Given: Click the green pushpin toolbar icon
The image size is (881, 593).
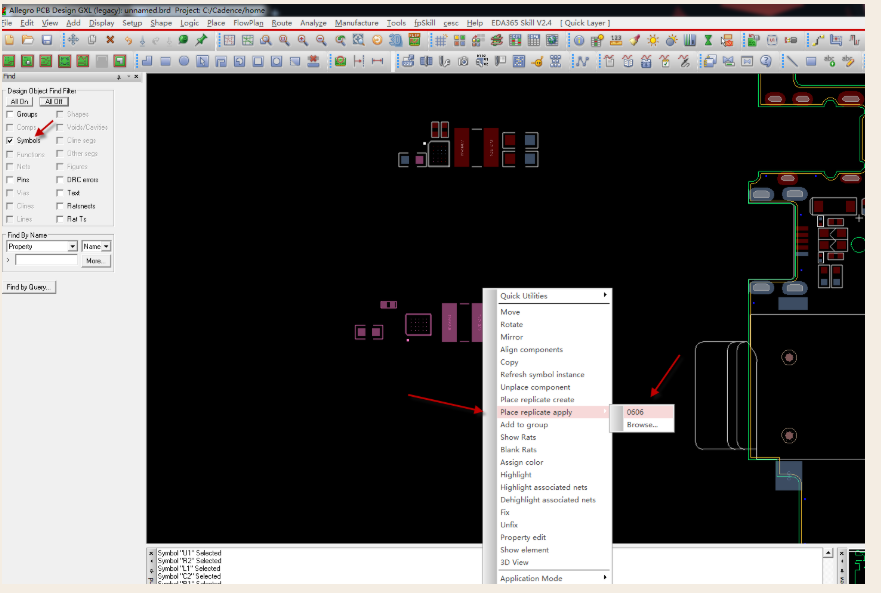Looking at the screenshot, I should tap(201, 40).
